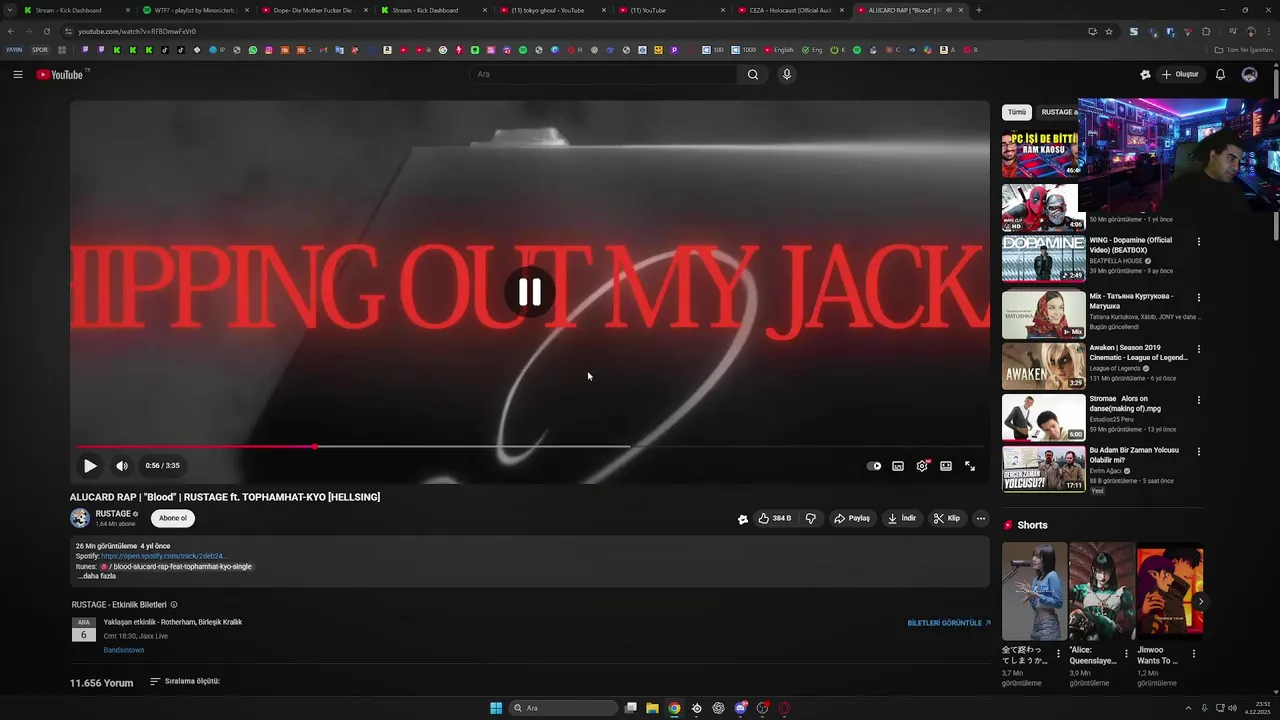Click the large pause overlay on video
Viewport: 1280px width, 720px height.
pos(530,292)
